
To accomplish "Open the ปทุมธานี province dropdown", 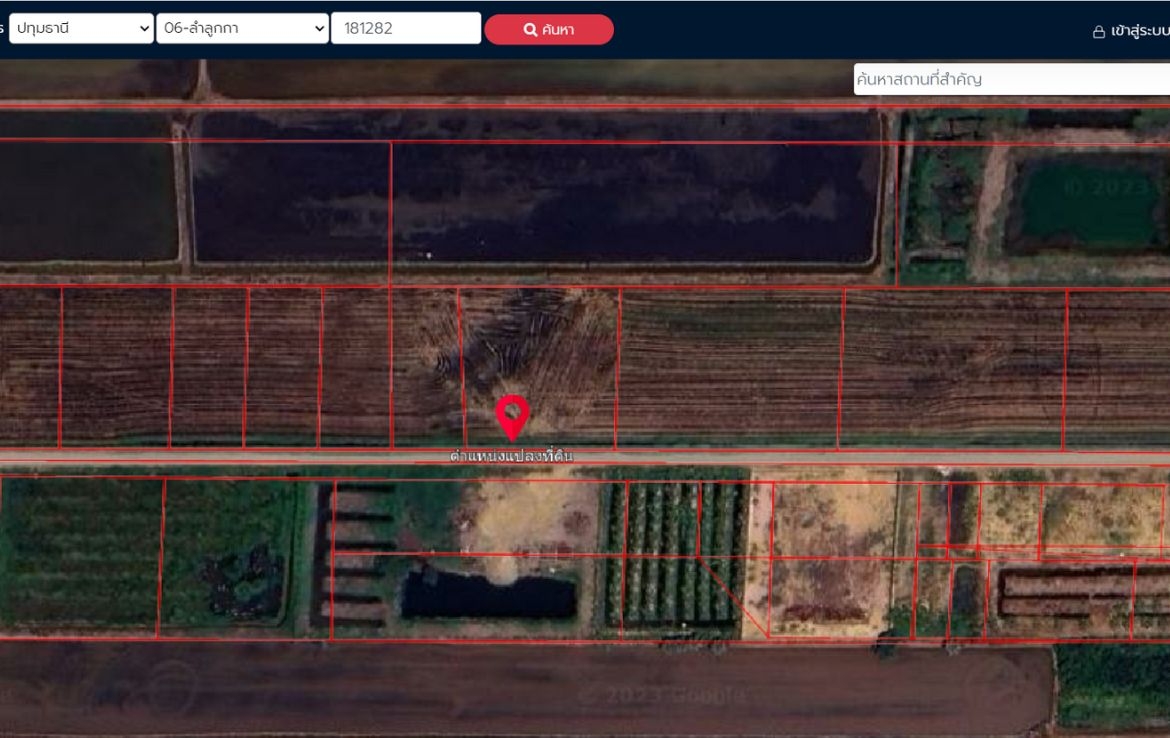I will click(80, 29).
